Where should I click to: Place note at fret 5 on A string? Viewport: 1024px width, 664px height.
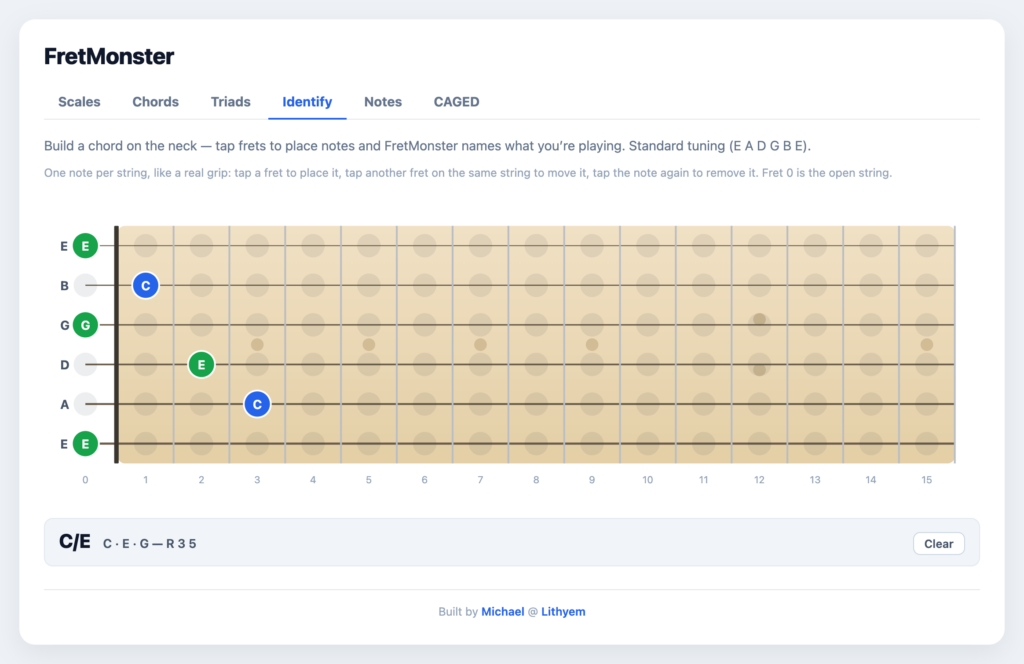click(369, 404)
